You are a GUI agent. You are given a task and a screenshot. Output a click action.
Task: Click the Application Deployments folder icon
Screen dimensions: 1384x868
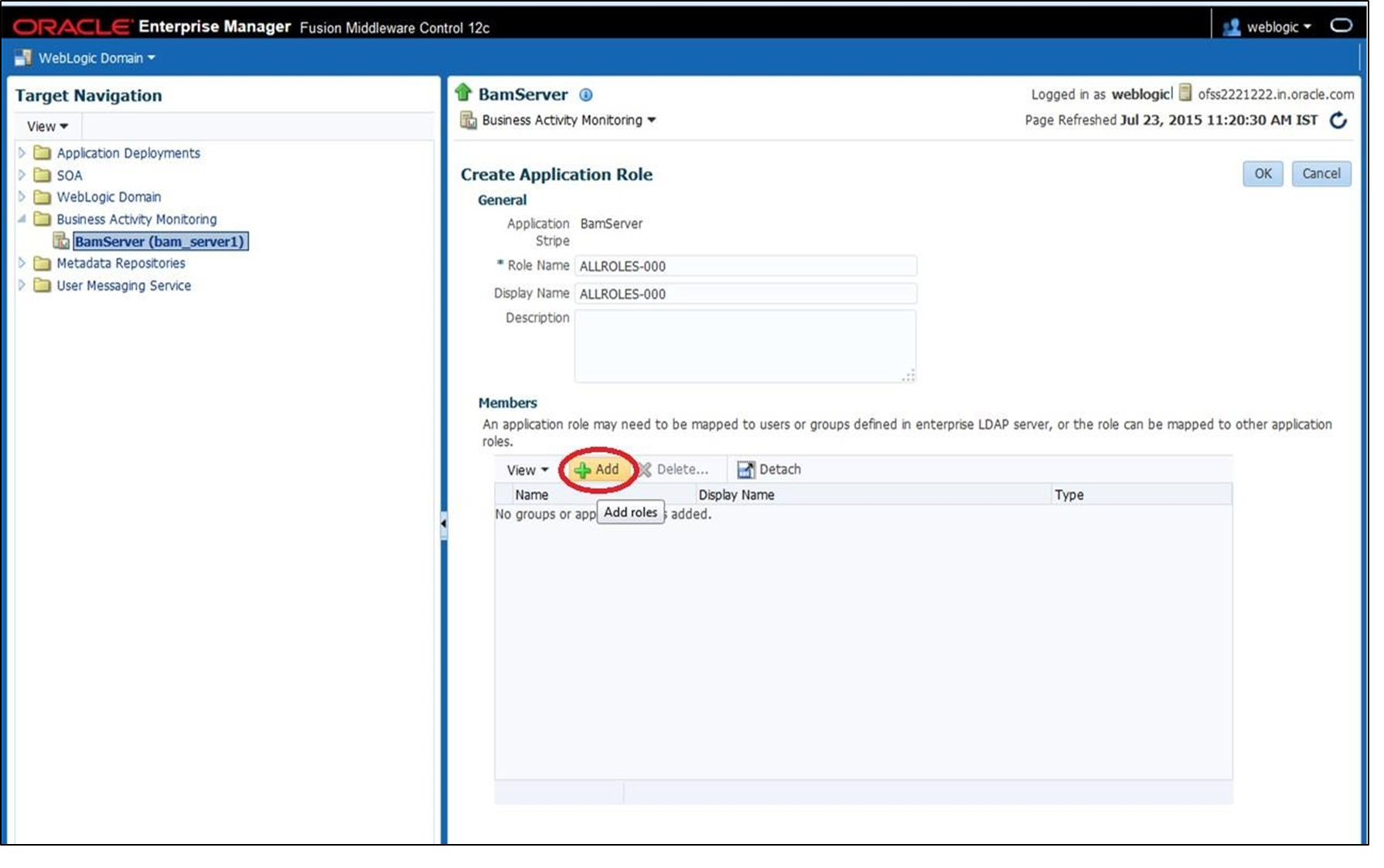tap(43, 153)
